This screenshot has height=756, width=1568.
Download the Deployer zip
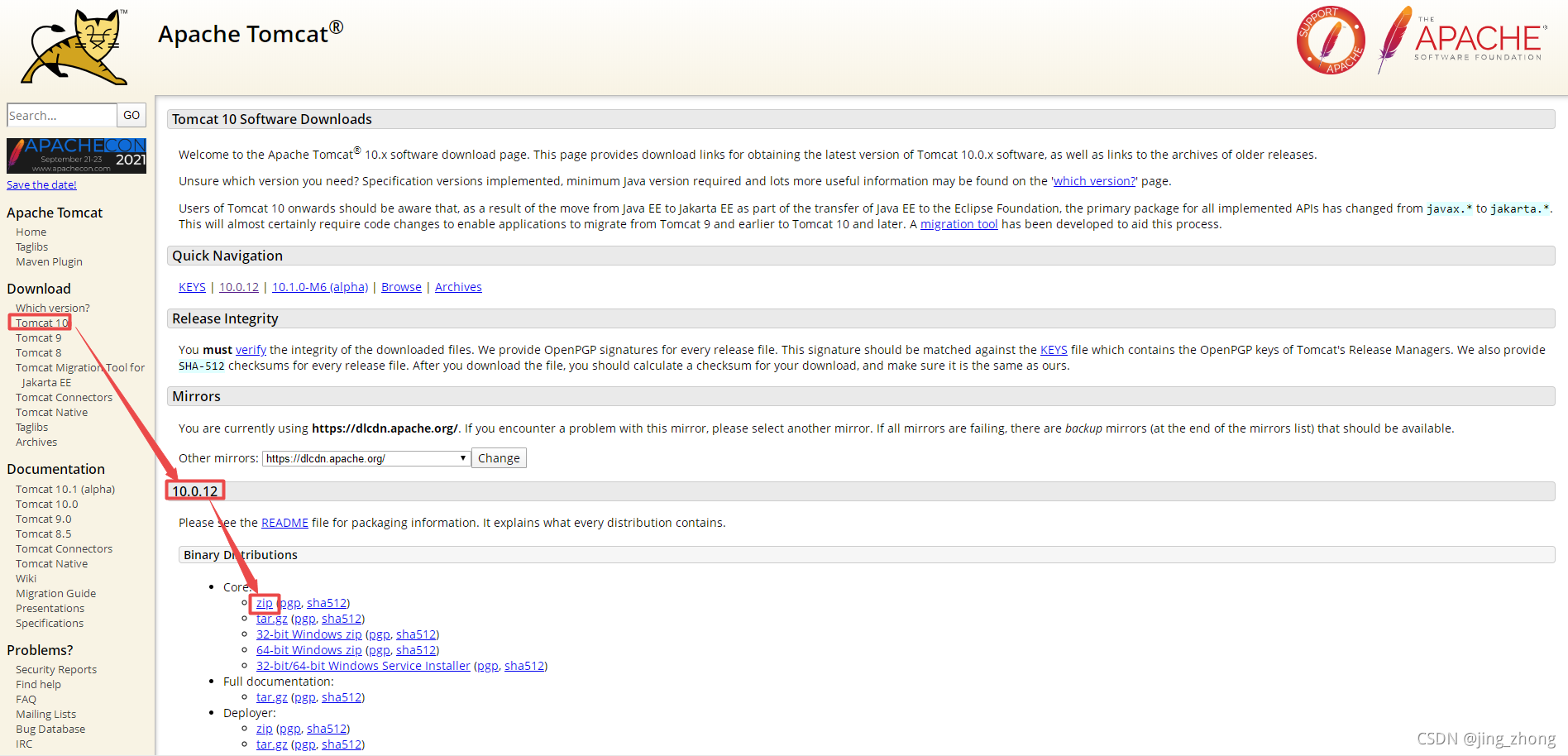(x=265, y=729)
